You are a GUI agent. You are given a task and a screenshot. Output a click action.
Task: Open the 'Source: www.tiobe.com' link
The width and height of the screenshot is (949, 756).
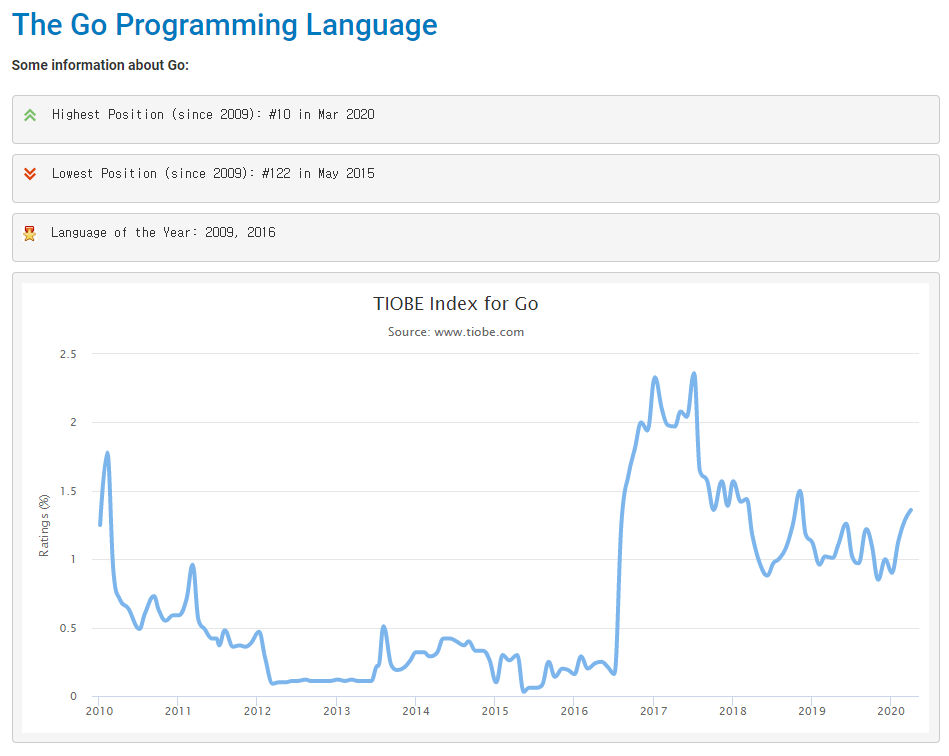456,332
